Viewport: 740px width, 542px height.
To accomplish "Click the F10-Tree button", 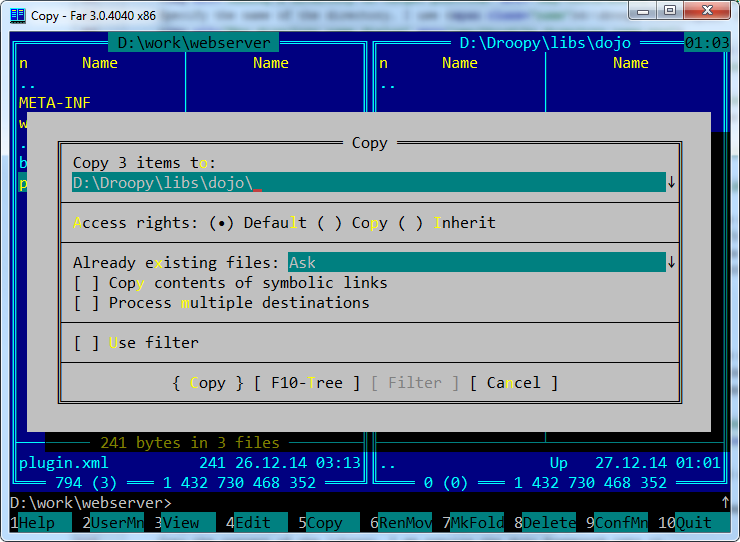I will click(x=307, y=383).
